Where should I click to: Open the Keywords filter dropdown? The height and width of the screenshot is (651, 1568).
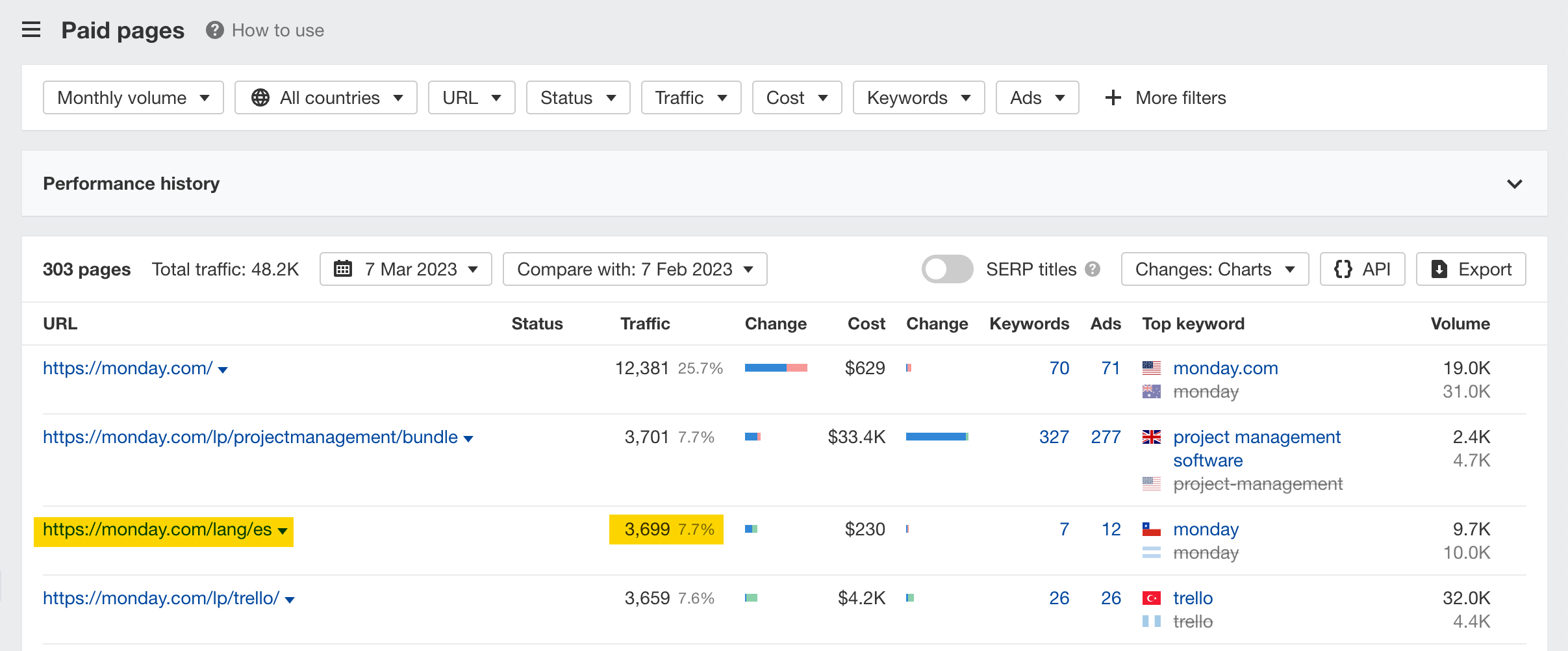919,97
